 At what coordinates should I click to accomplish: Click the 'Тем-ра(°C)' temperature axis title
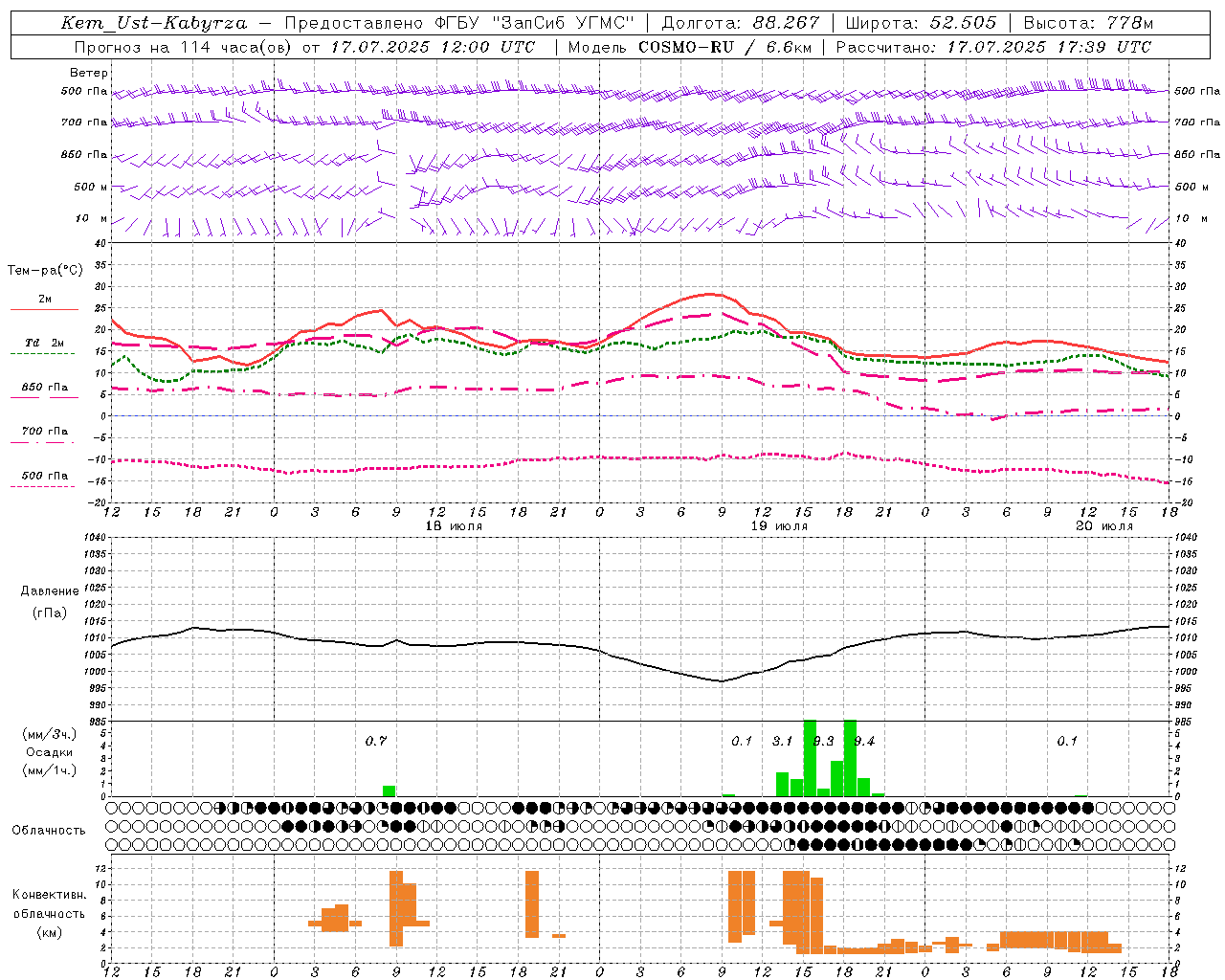click(x=45, y=271)
